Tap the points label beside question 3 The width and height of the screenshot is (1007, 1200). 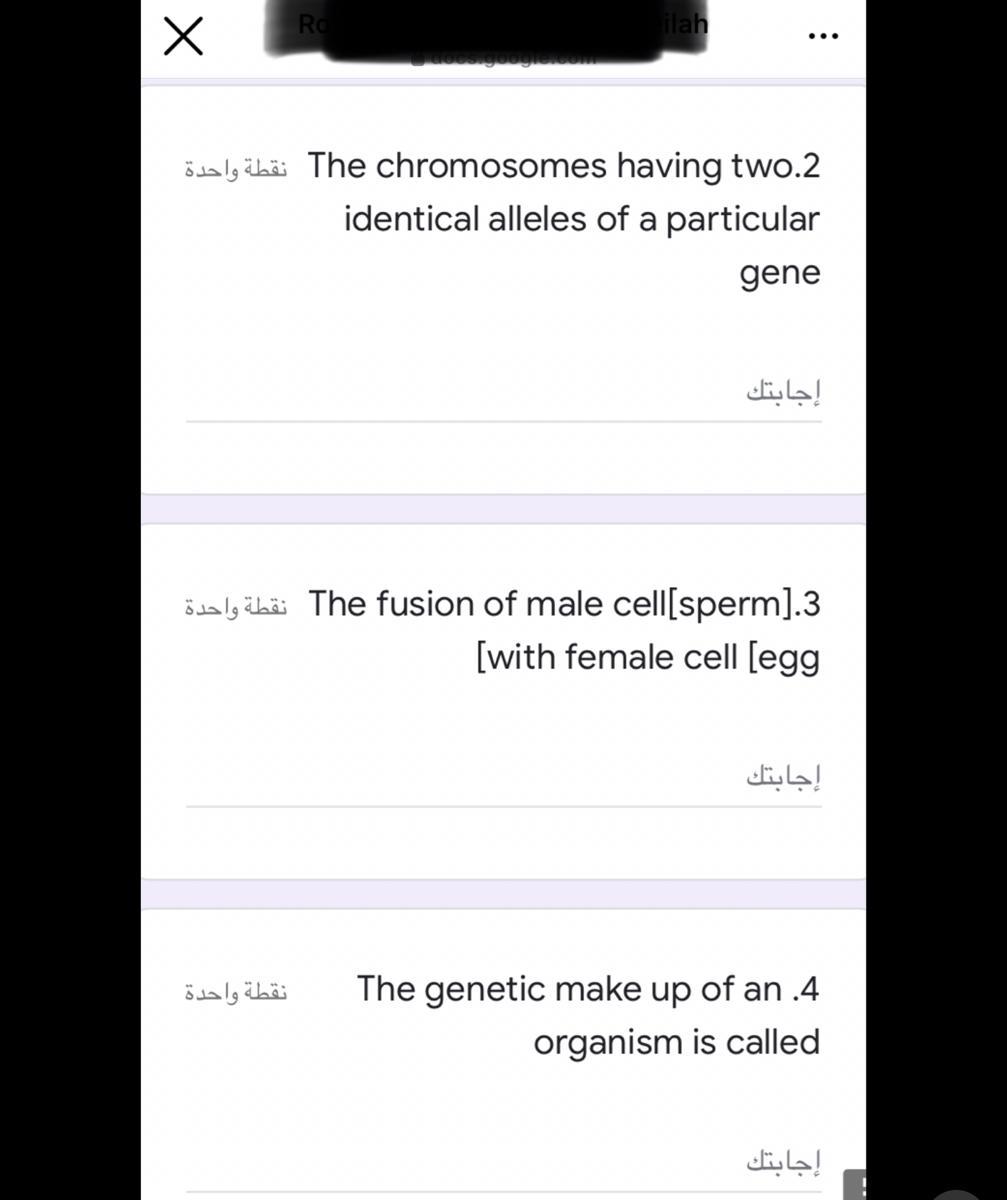236,605
